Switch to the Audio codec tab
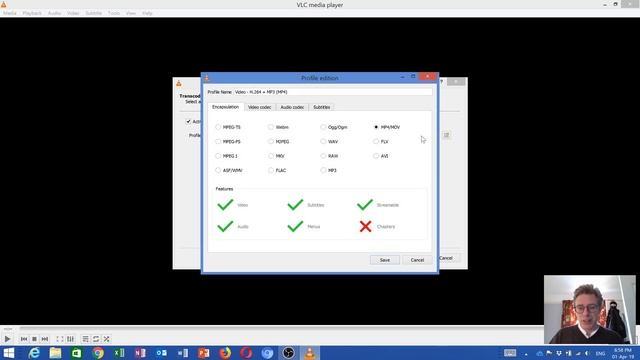The width and height of the screenshot is (640, 360). 292,107
